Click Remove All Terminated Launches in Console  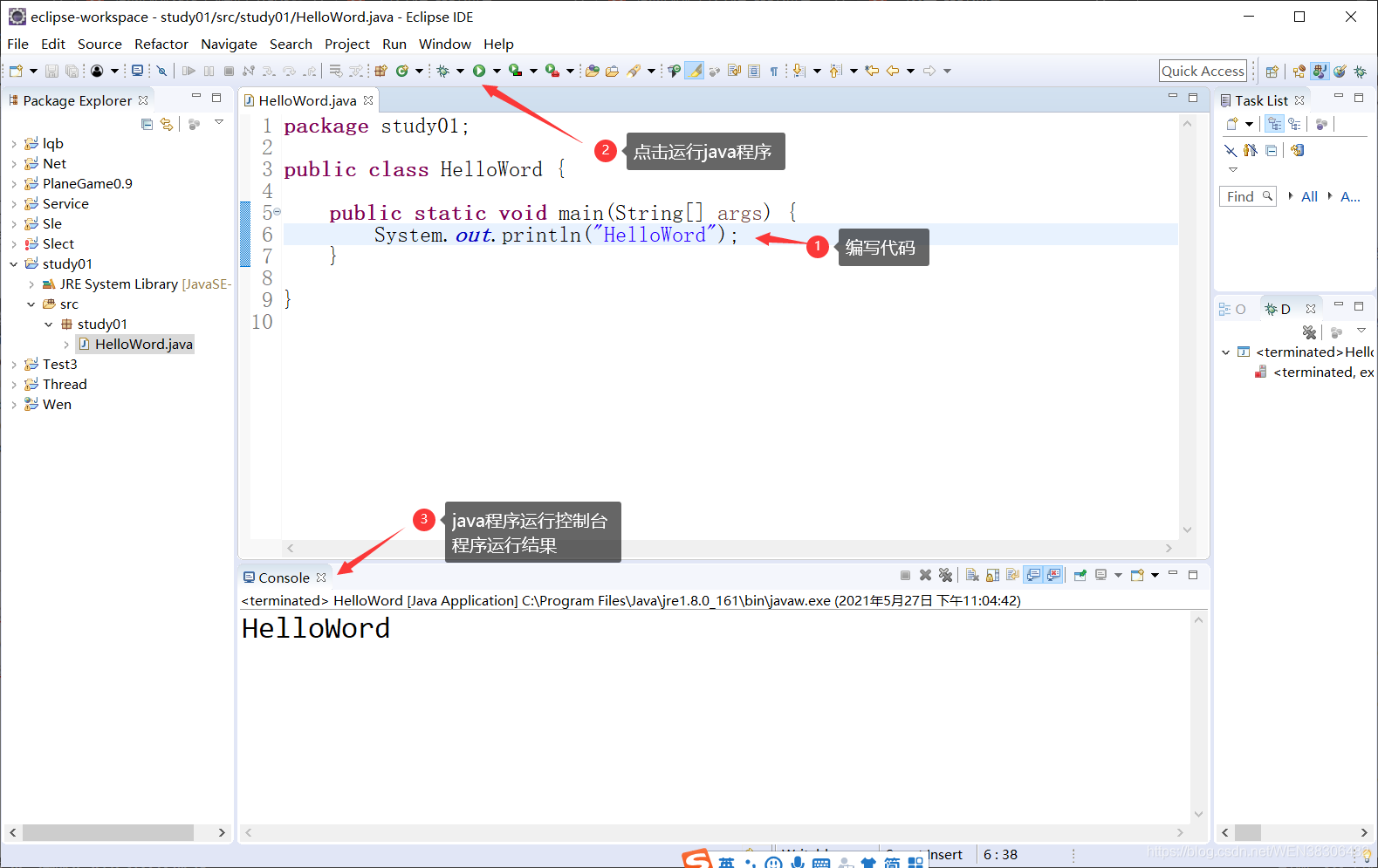(x=945, y=575)
